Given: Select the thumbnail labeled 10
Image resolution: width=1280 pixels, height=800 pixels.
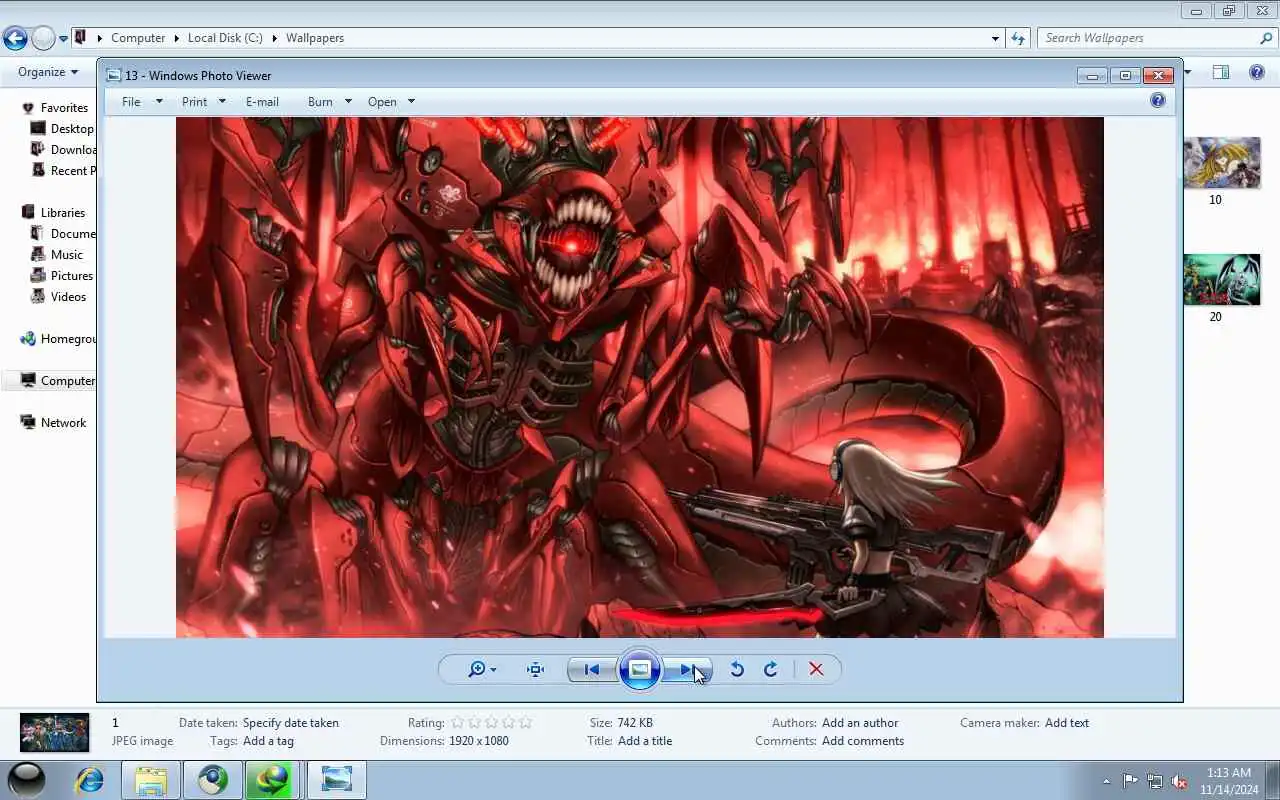Looking at the screenshot, I should click(x=1221, y=163).
